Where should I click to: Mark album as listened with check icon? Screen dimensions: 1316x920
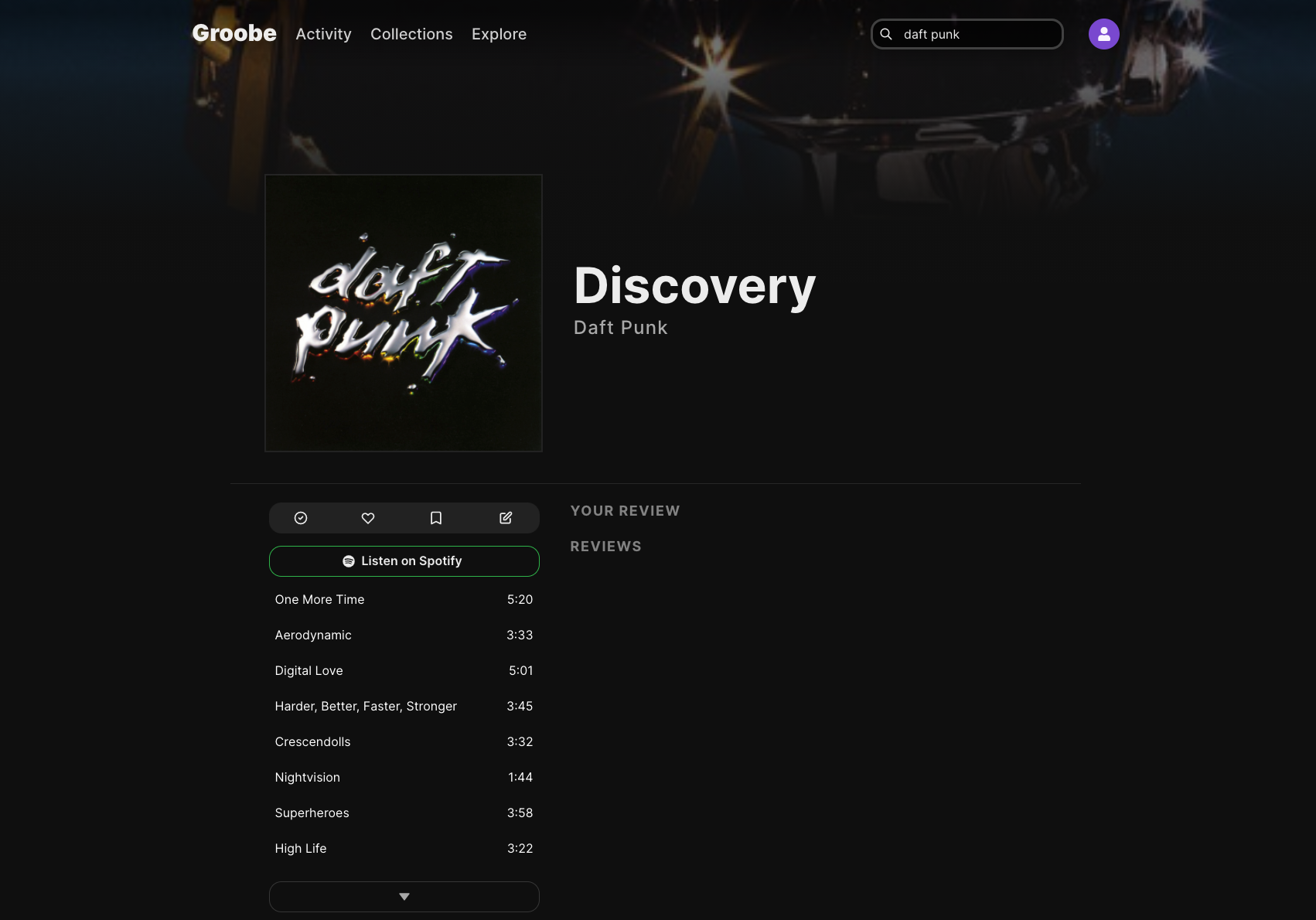pos(301,518)
